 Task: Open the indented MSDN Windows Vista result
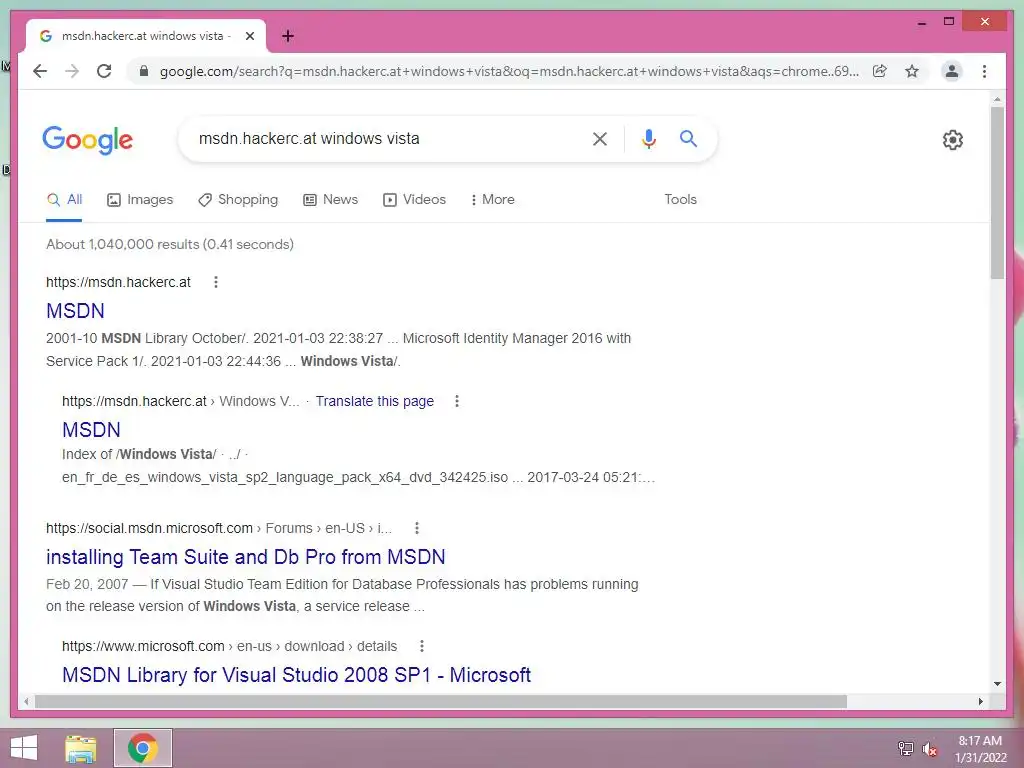tap(91, 430)
